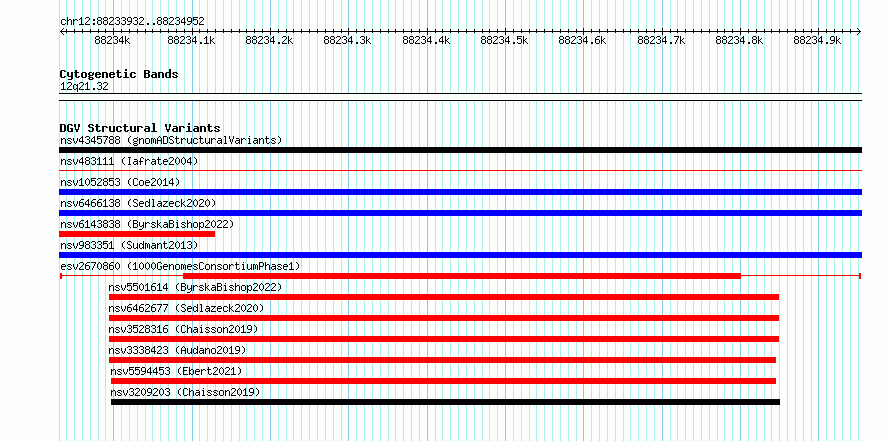This screenshot has width=890, height=441.
Task: Click the nsv4345788 gnomADStructuralVariants label
Action: click(x=171, y=140)
